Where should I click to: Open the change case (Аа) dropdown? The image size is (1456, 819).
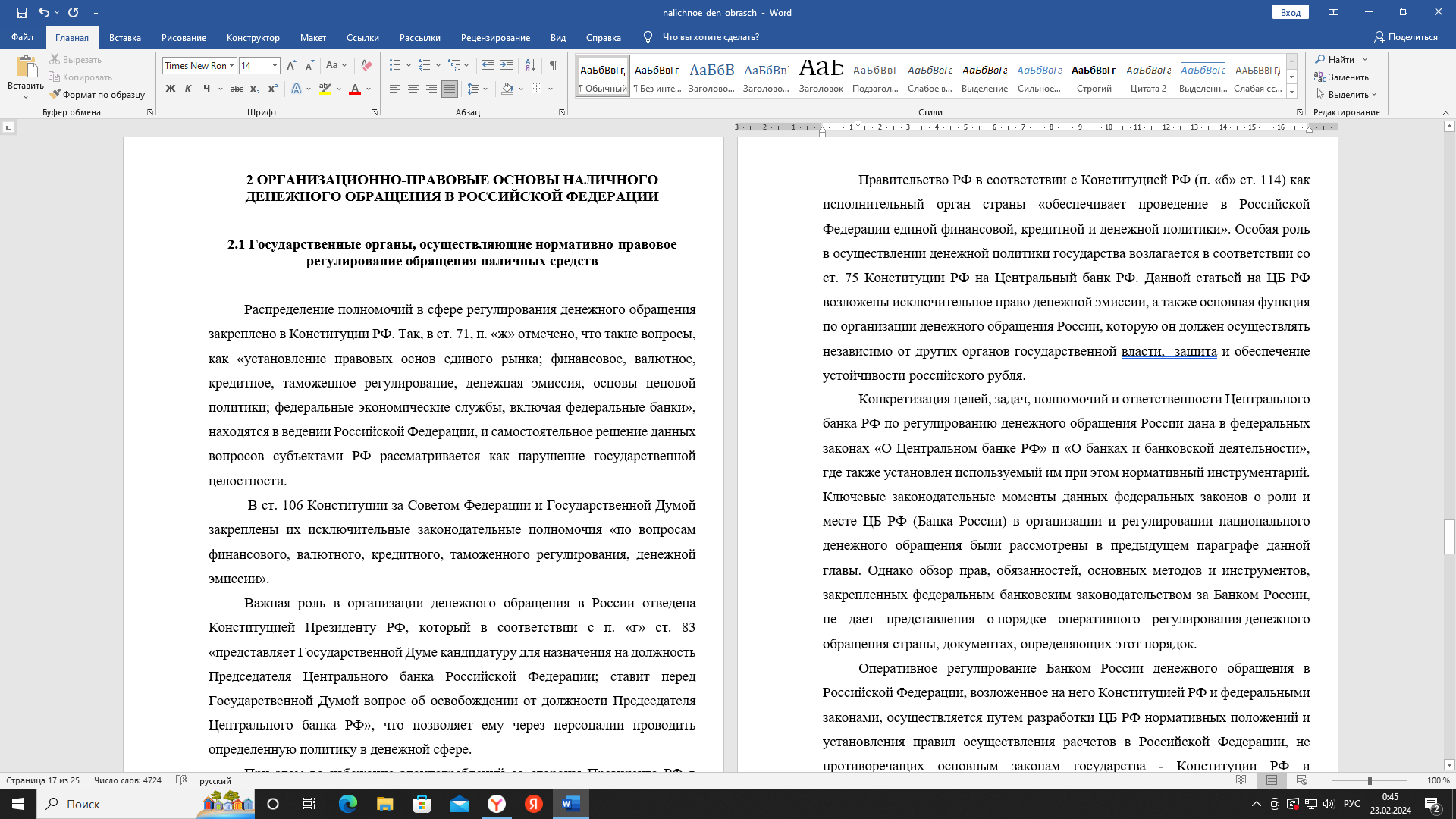[336, 66]
